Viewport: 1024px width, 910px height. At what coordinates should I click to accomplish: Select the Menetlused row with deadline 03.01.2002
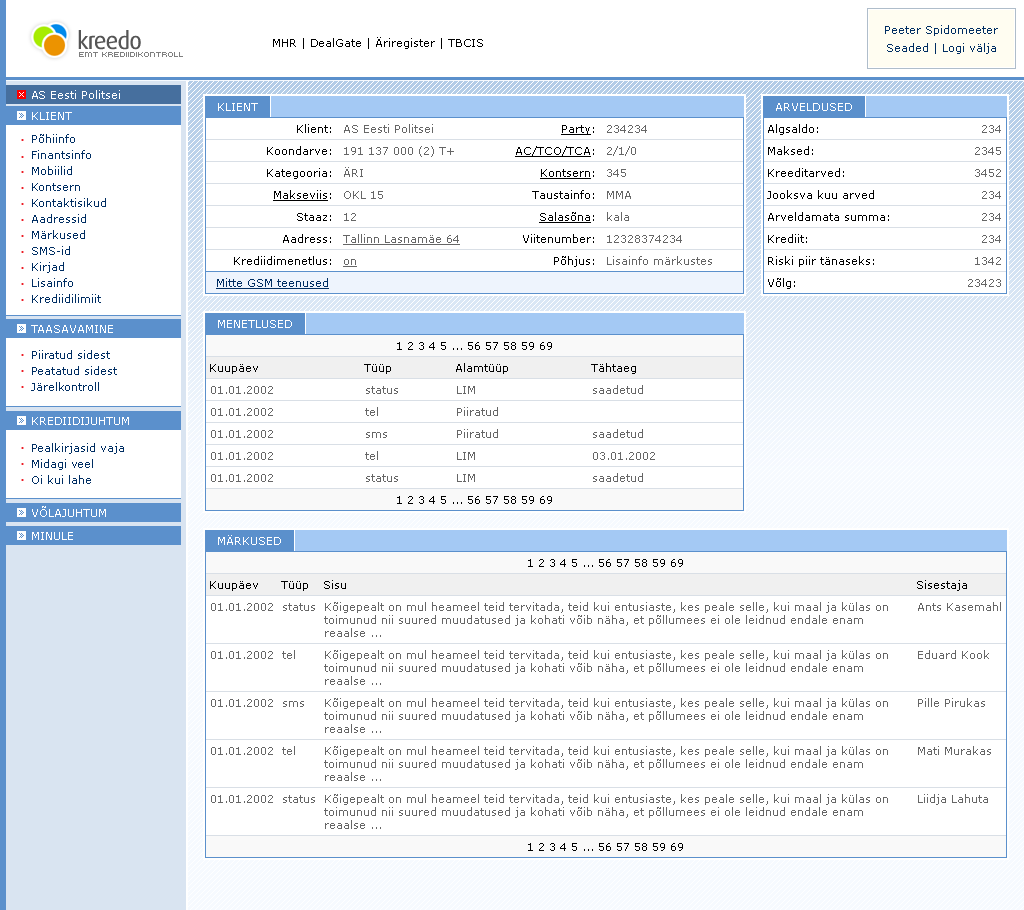pyautogui.click(x=475, y=456)
